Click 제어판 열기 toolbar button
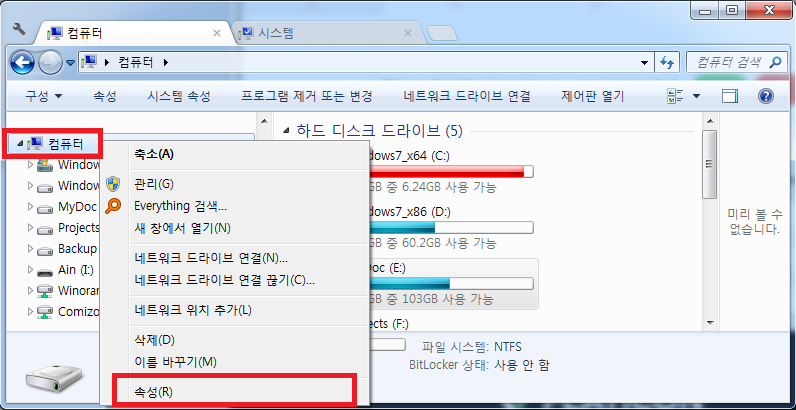 tap(592, 96)
